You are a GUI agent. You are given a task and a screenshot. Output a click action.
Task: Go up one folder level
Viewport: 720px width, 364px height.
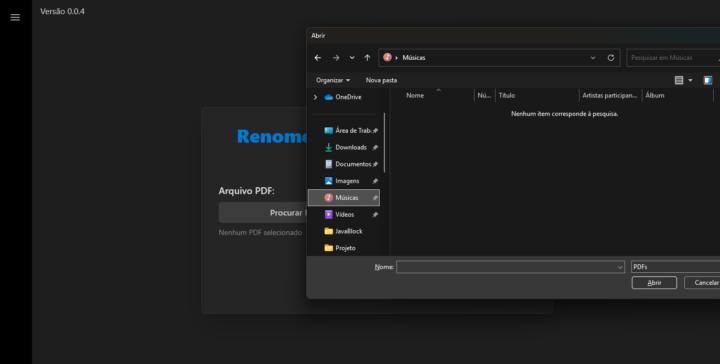(x=367, y=58)
